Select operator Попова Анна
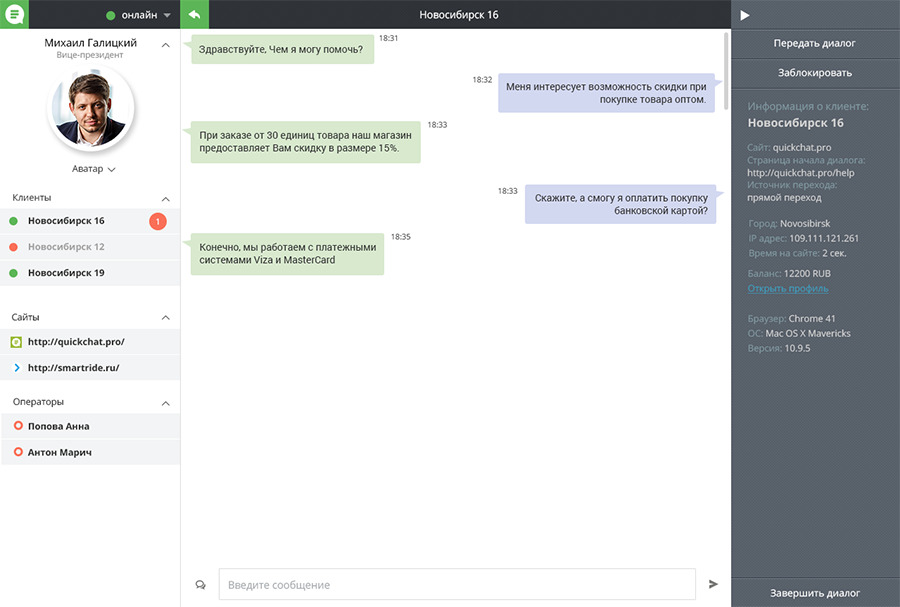Viewport: 900px width, 607px height. (x=90, y=426)
